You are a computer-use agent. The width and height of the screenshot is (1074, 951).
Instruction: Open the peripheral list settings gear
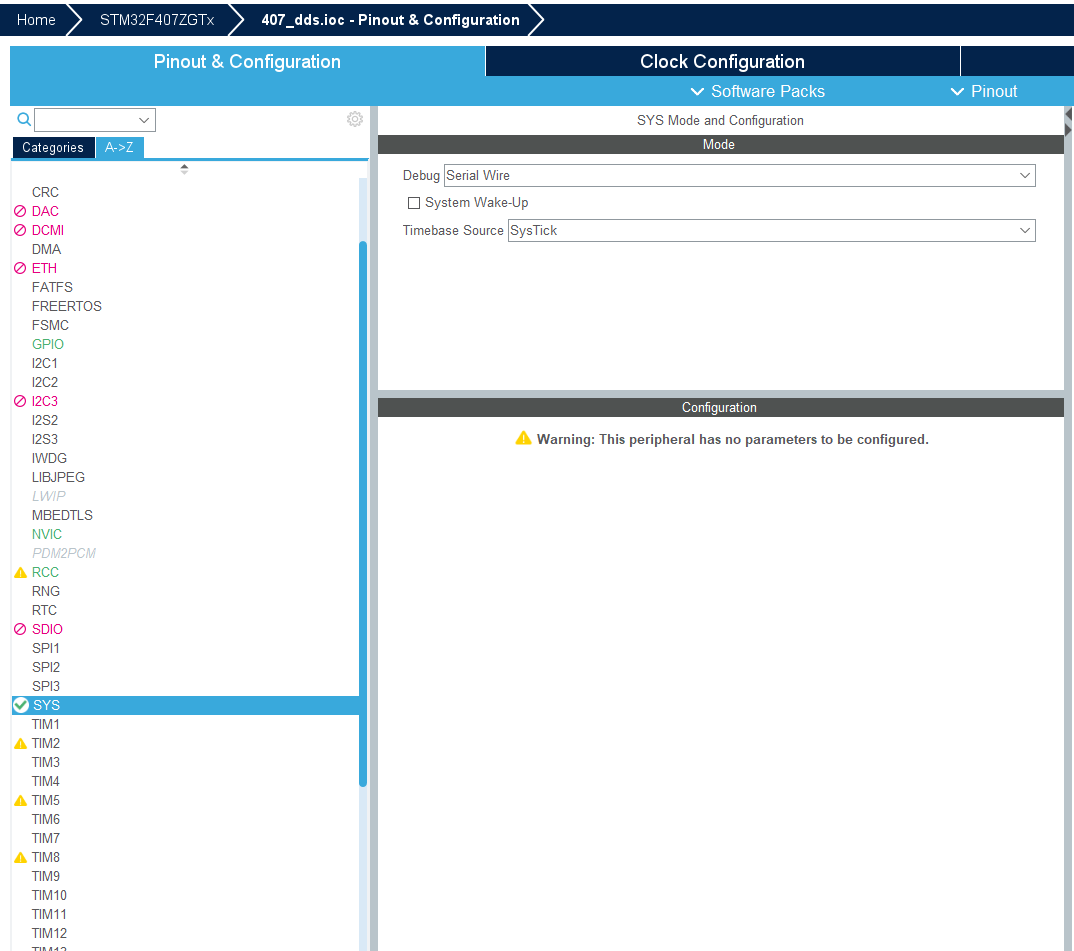[355, 119]
